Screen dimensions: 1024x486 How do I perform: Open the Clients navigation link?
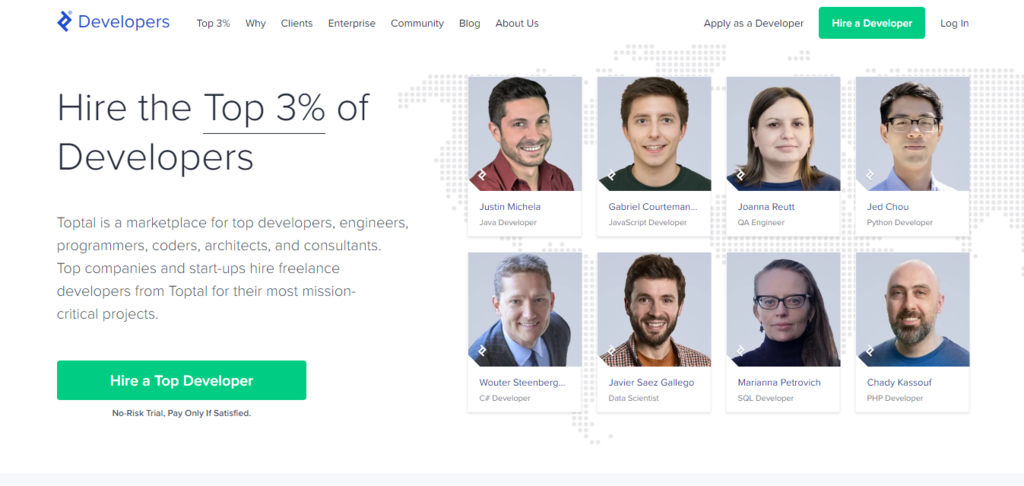coord(297,24)
